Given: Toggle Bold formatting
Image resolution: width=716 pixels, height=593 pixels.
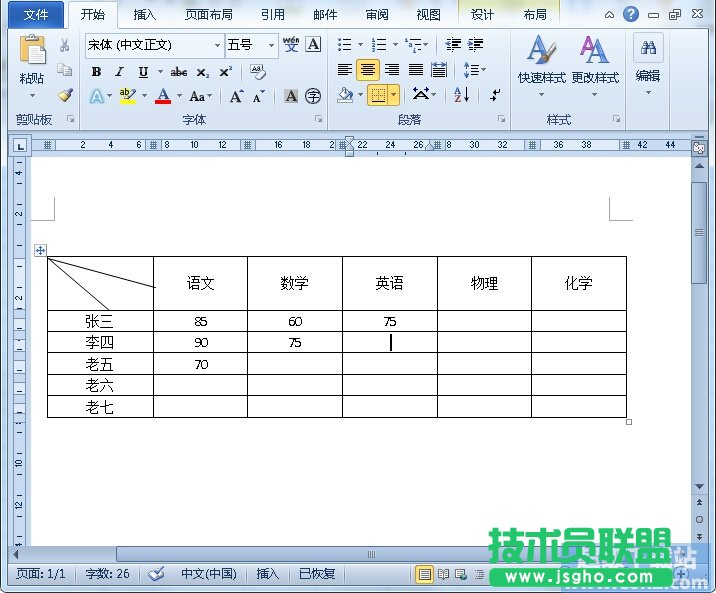Looking at the screenshot, I should coord(96,72).
